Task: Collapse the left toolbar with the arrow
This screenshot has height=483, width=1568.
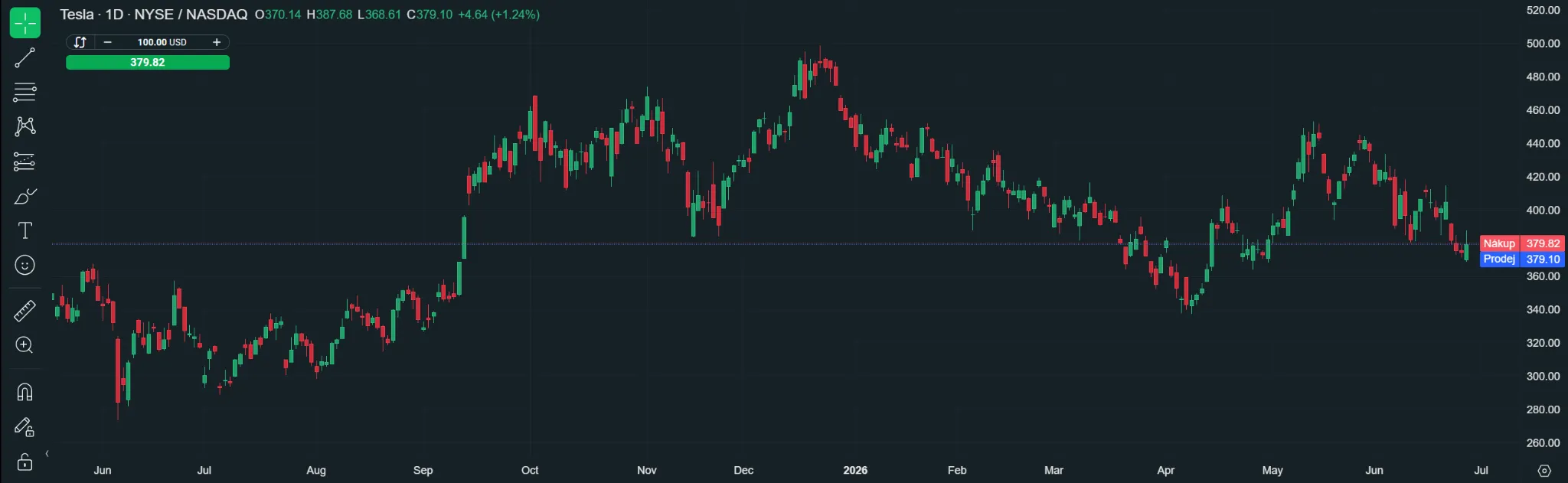Action: tap(47, 454)
